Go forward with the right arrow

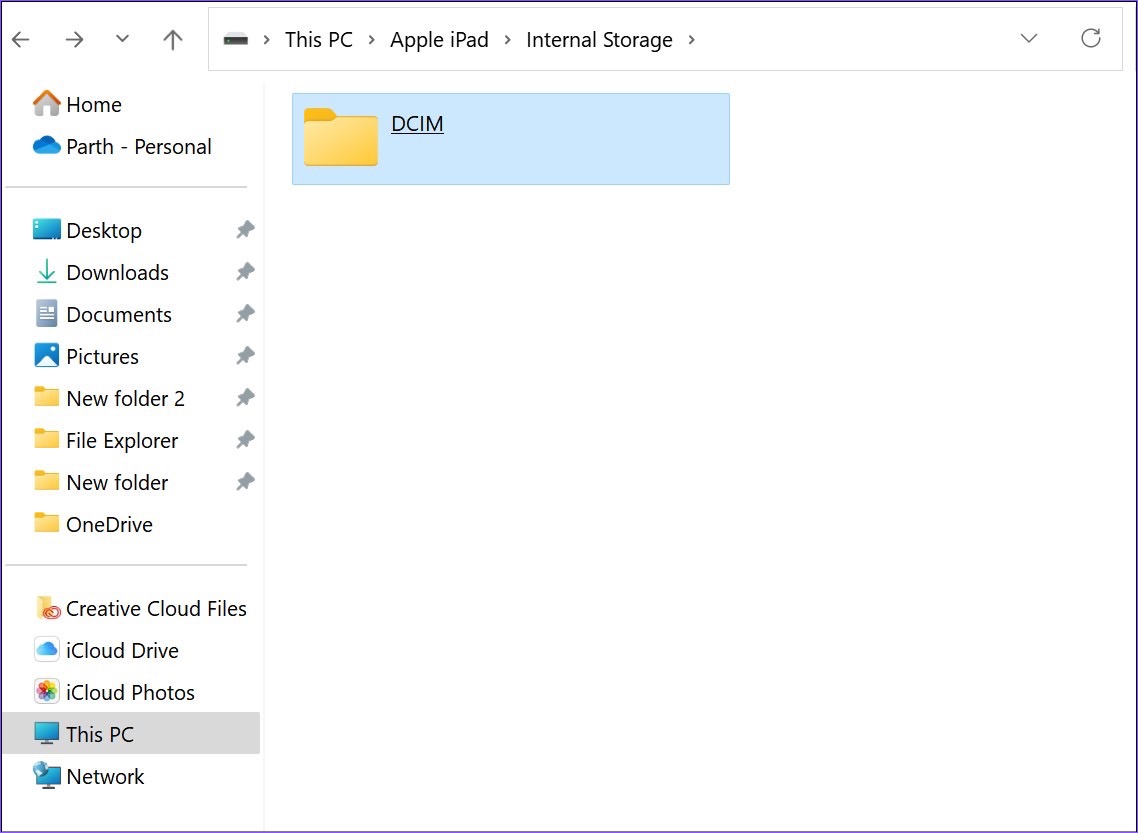[x=74, y=39]
